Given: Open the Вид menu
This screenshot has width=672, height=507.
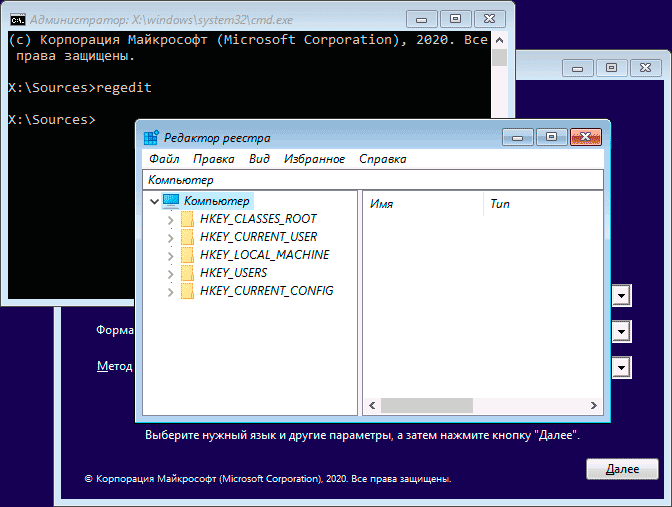Looking at the screenshot, I should tap(259, 159).
